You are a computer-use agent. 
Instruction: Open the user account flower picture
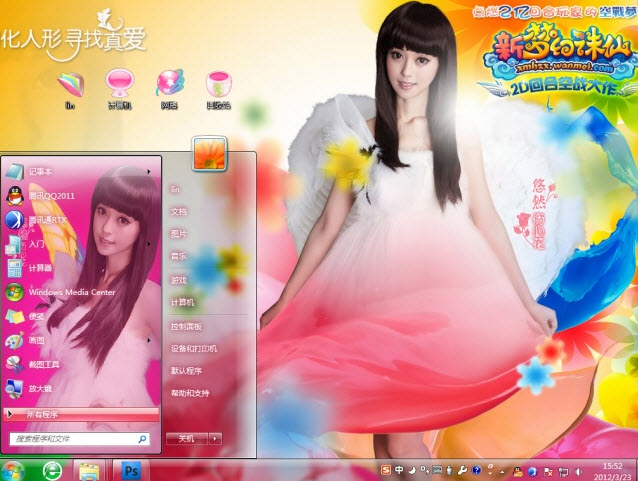pos(210,153)
